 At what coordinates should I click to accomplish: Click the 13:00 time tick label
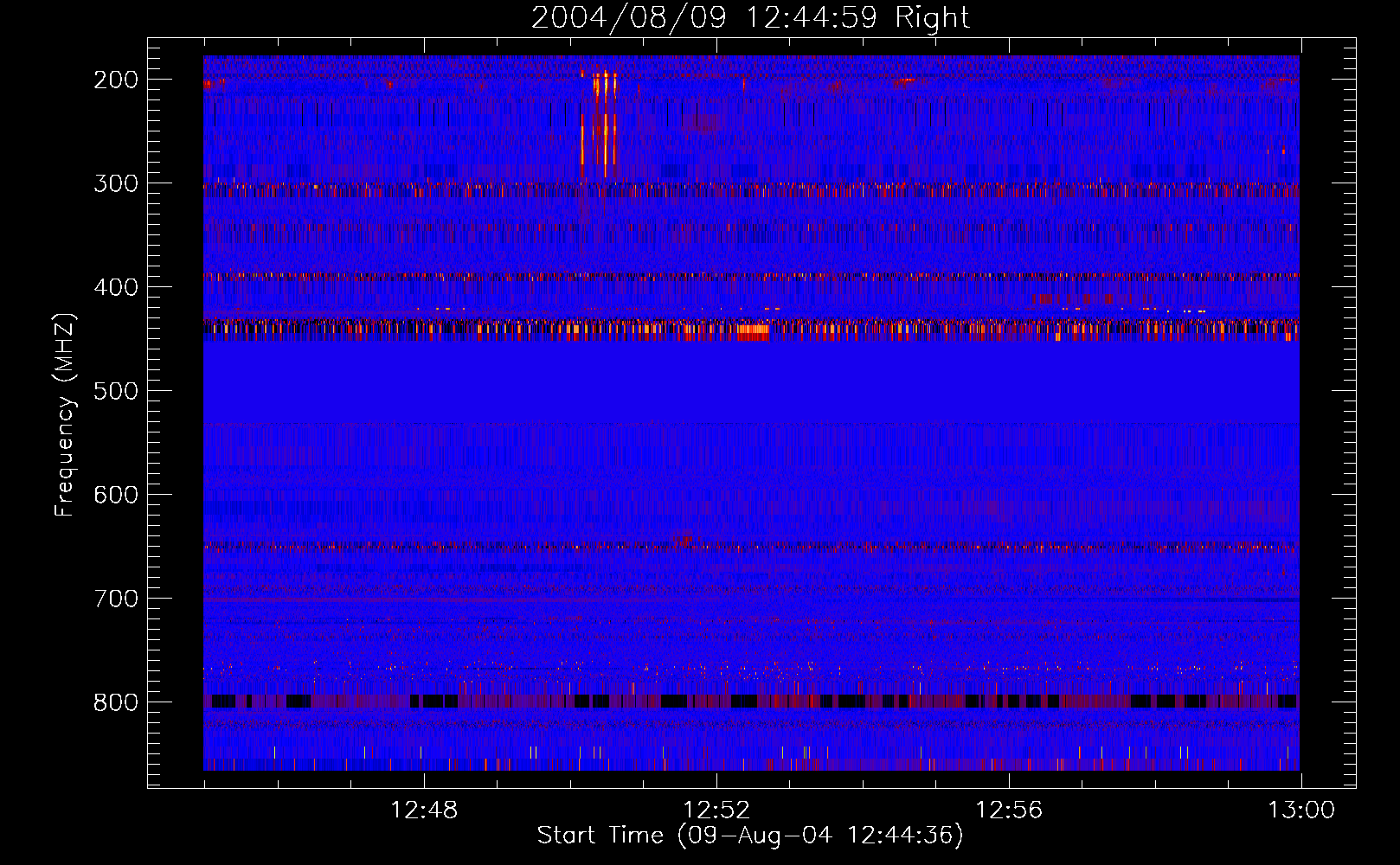[x=1301, y=811]
